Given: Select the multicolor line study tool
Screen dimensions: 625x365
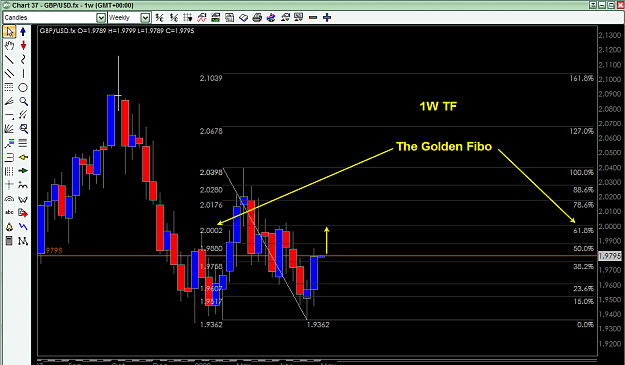Looking at the screenshot, I should point(9,143).
